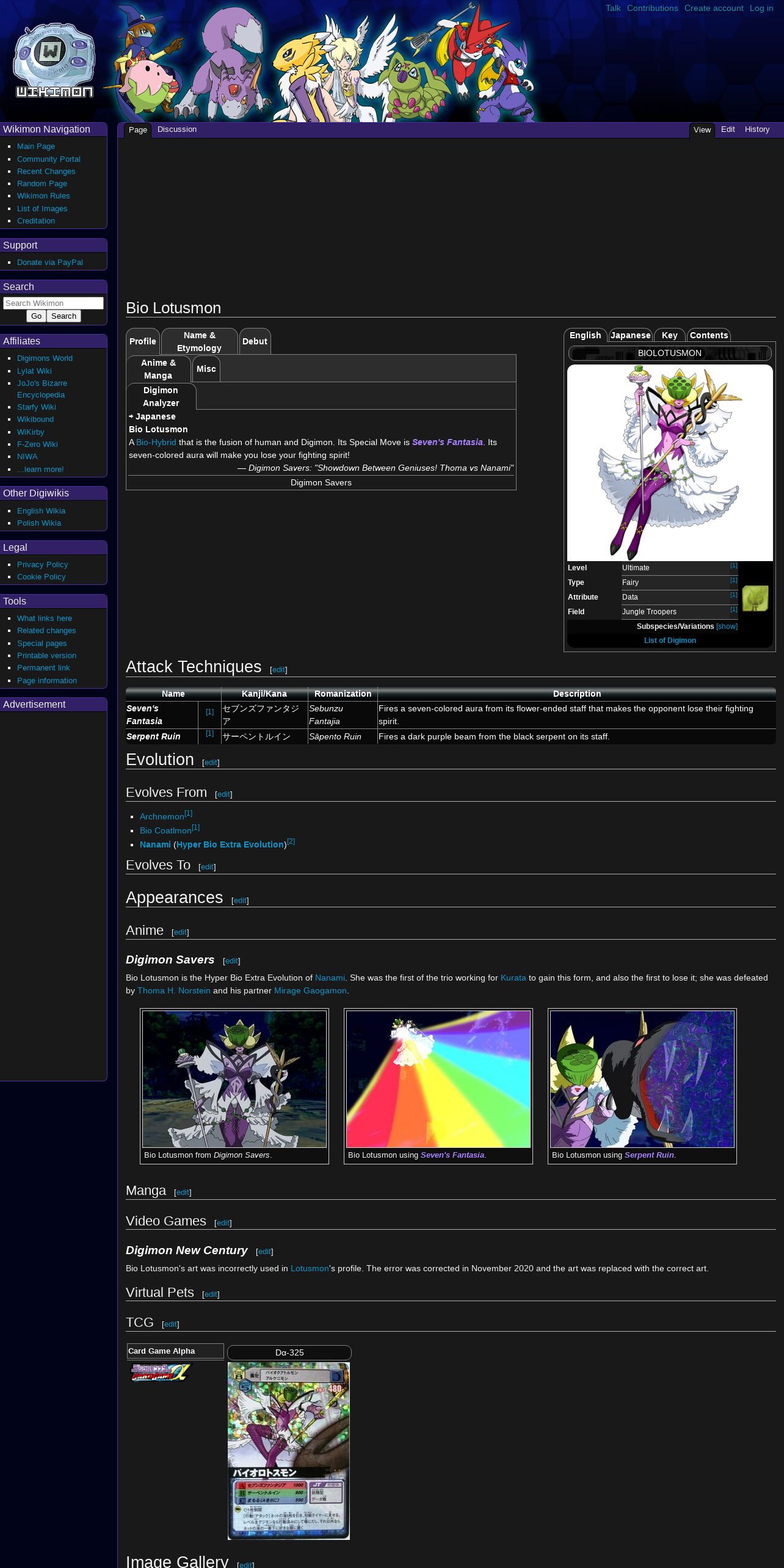
Task: Open the Talk link
Action: point(613,8)
